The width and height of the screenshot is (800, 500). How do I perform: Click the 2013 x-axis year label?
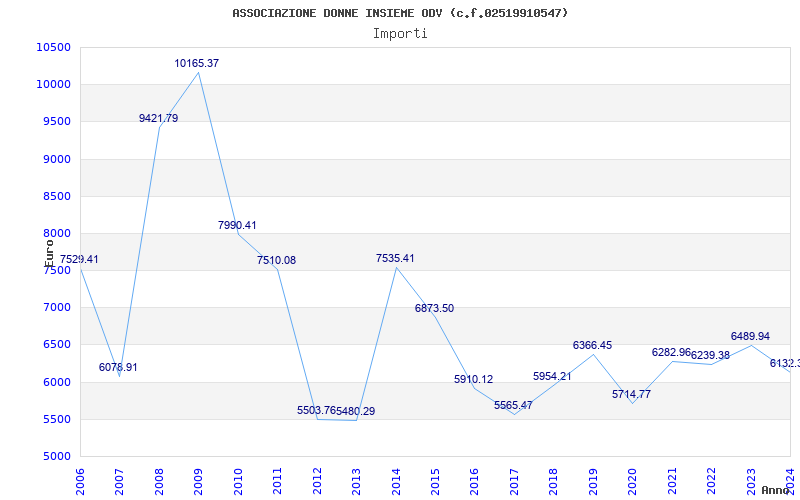click(356, 481)
